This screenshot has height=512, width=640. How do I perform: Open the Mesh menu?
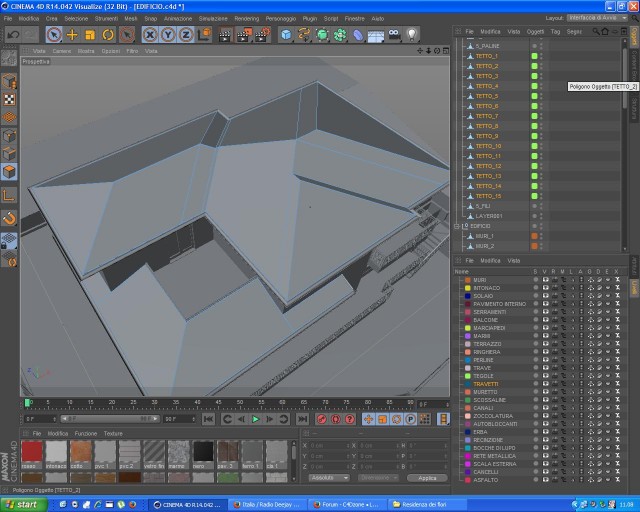tap(131, 19)
